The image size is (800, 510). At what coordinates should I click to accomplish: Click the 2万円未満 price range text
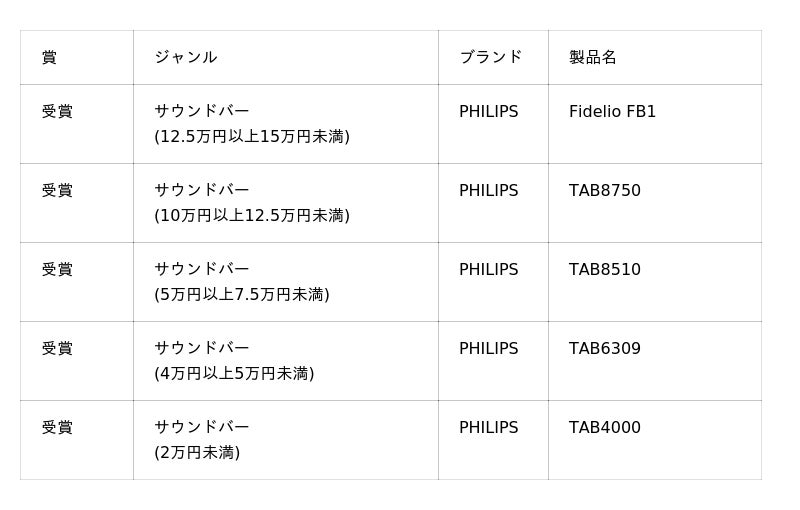[197, 452]
